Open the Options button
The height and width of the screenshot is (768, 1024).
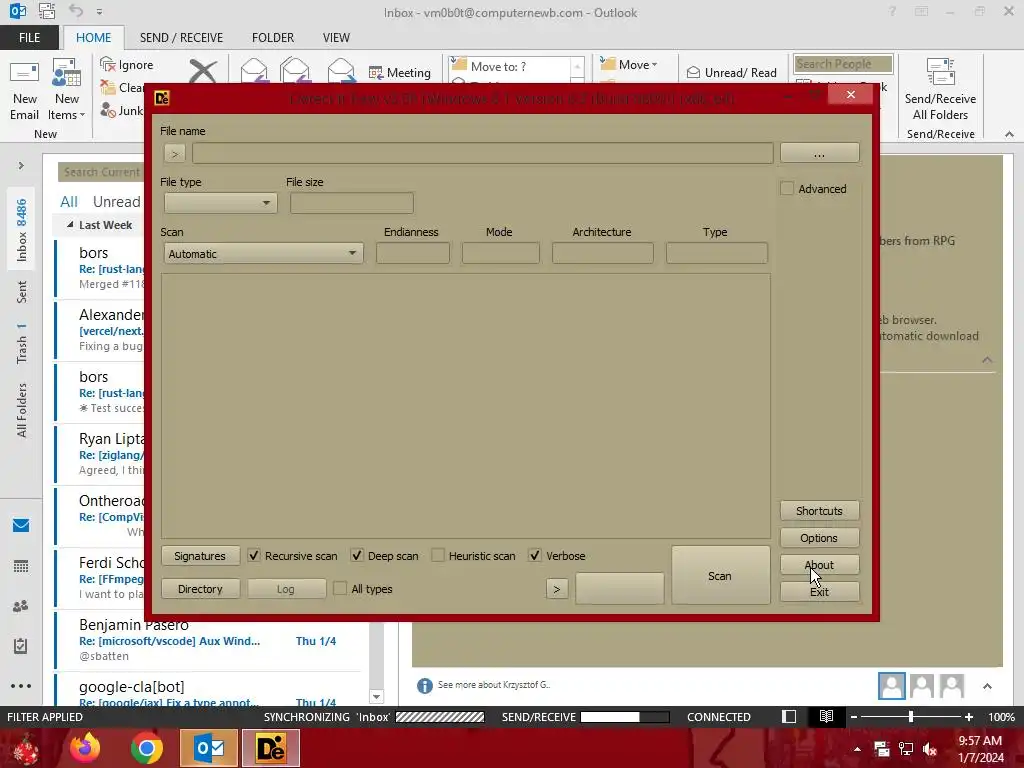[x=819, y=537]
